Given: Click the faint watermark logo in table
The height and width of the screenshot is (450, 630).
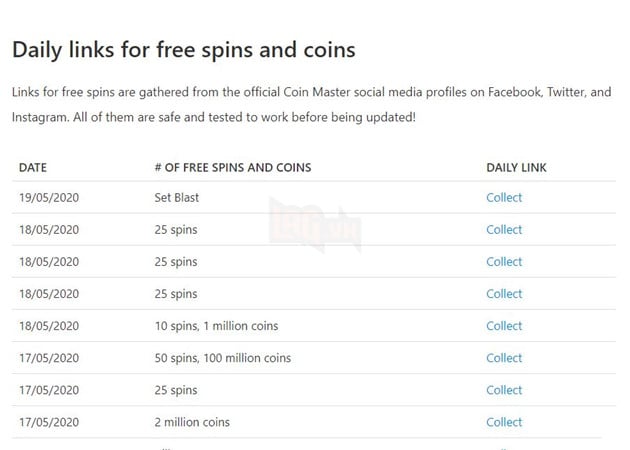Looking at the screenshot, I should point(315,224).
